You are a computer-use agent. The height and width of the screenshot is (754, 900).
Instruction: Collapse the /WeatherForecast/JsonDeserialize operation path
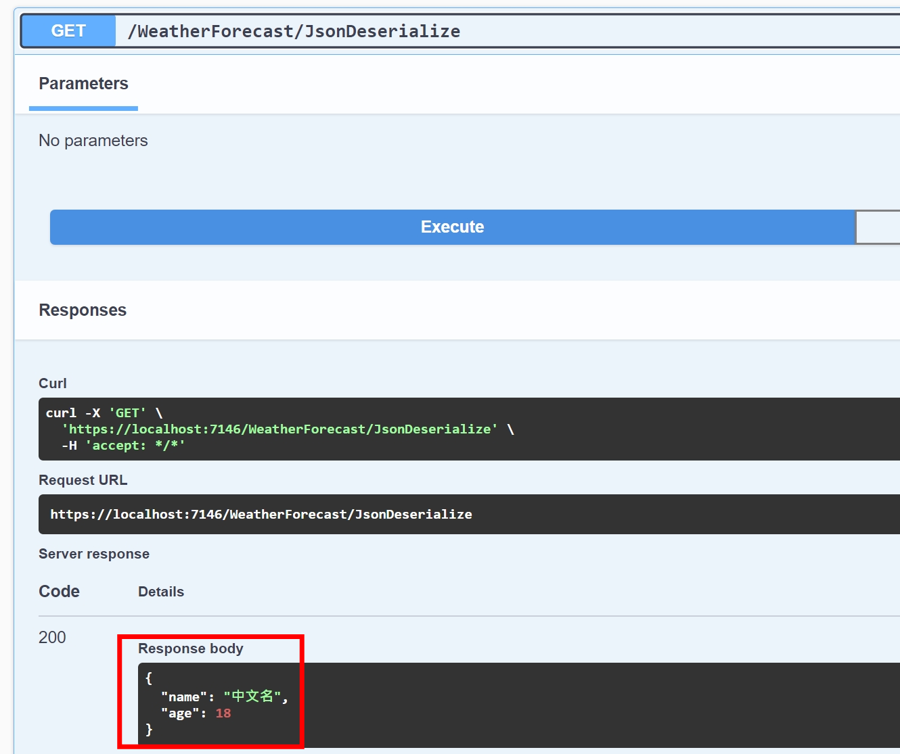294,31
